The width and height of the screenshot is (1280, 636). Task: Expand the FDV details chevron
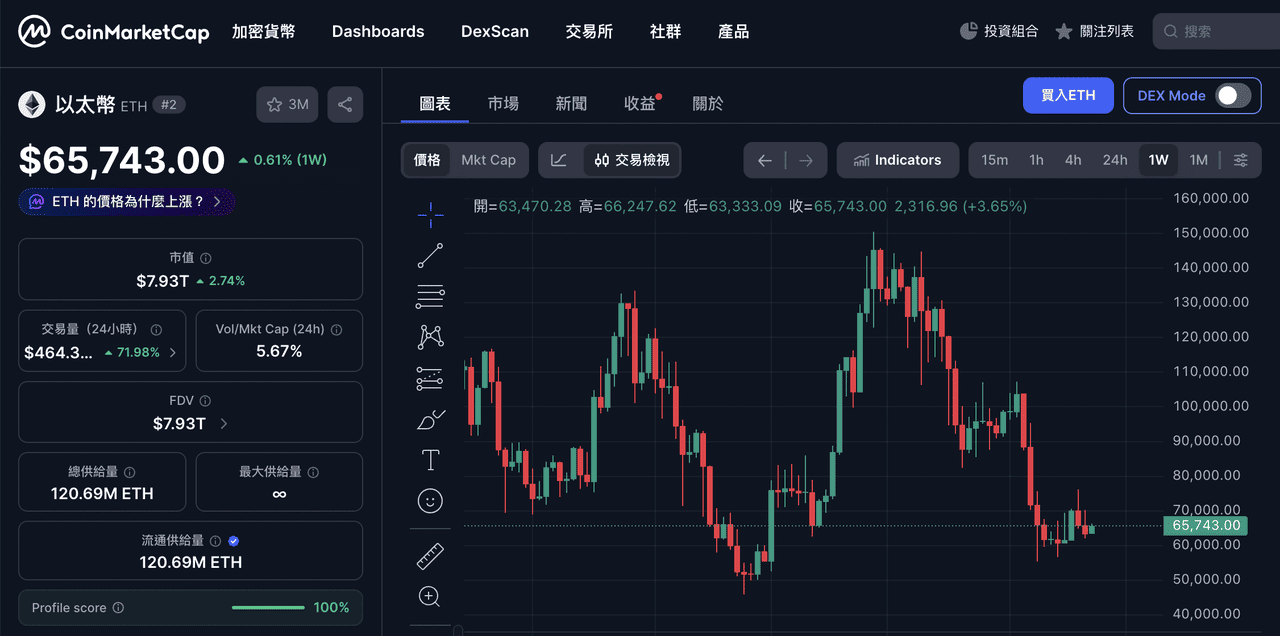tap(223, 424)
